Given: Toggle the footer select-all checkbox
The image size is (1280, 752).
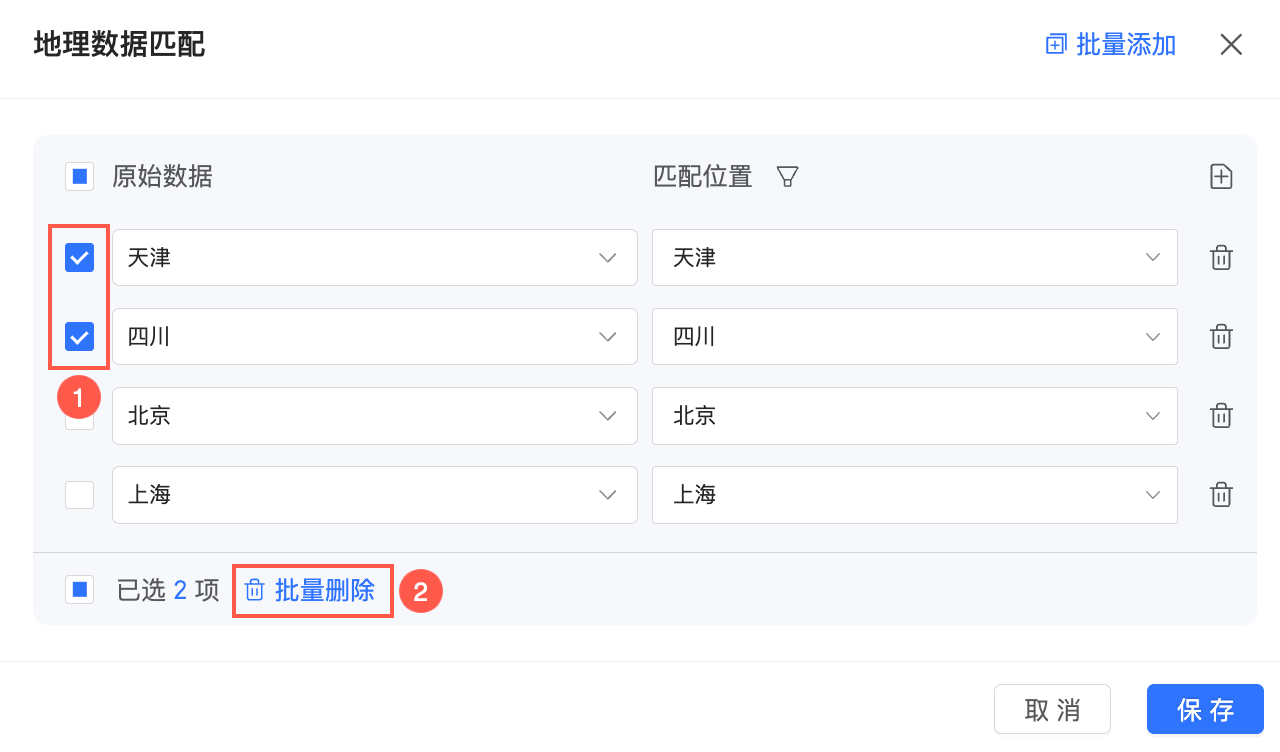Looking at the screenshot, I should (x=80, y=590).
